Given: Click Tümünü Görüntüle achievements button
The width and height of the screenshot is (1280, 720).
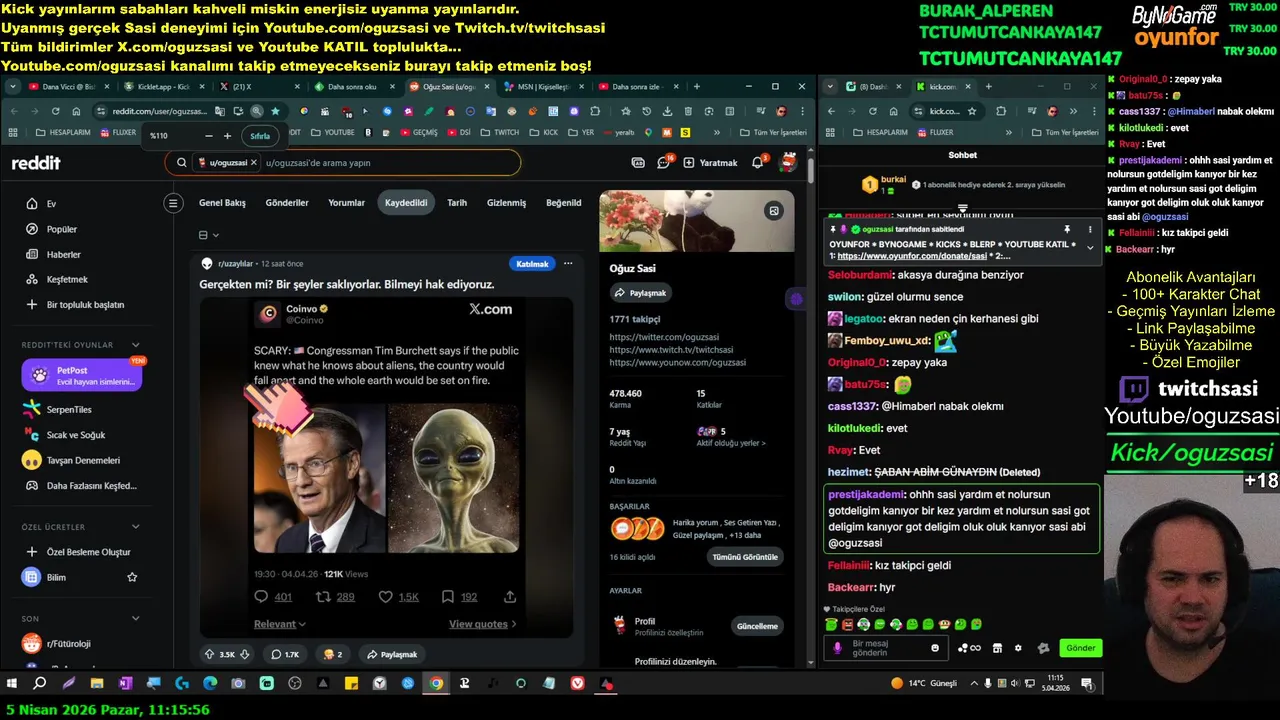Looking at the screenshot, I should [746, 557].
